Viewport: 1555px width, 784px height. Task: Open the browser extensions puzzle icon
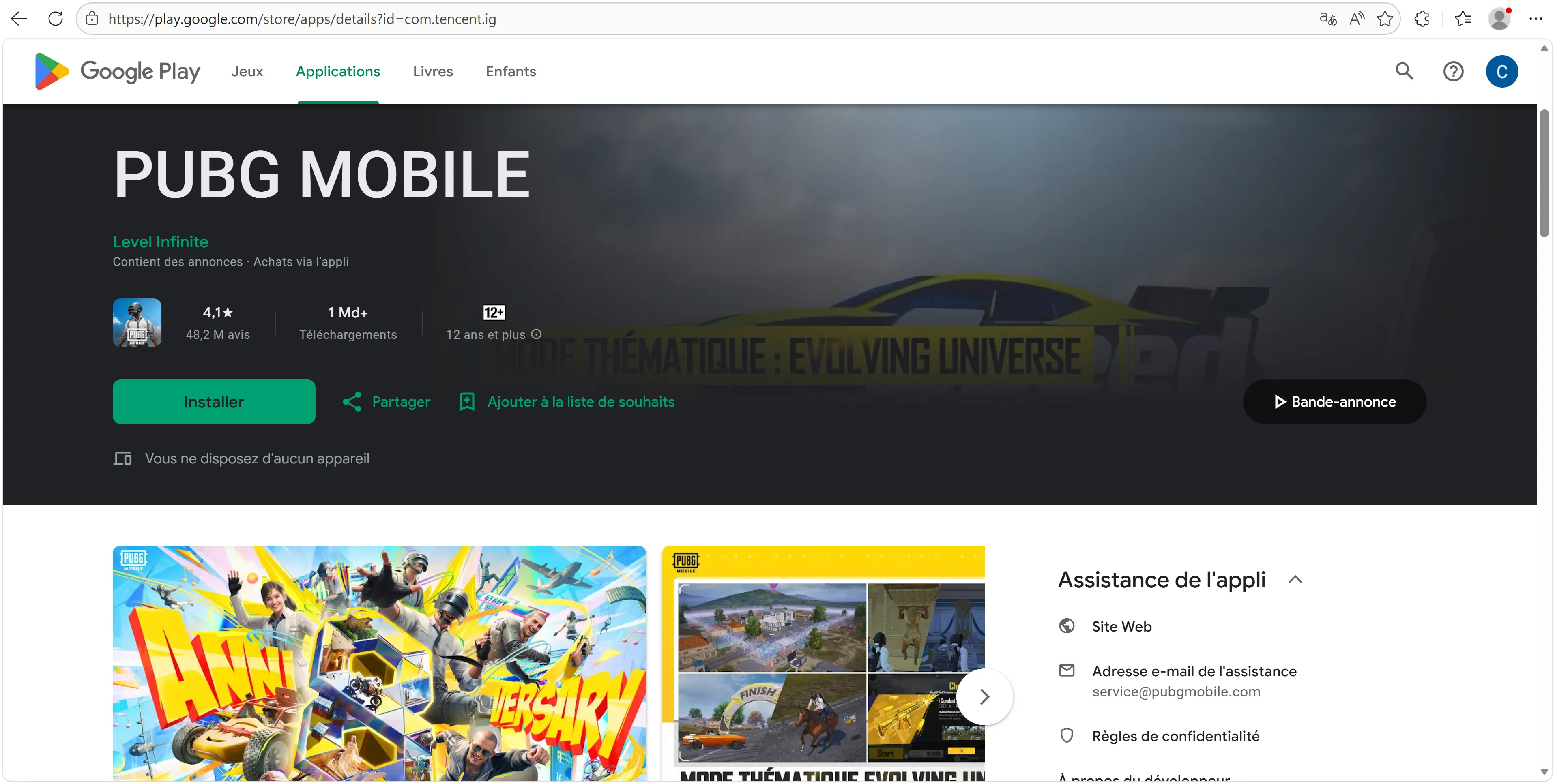[1422, 19]
